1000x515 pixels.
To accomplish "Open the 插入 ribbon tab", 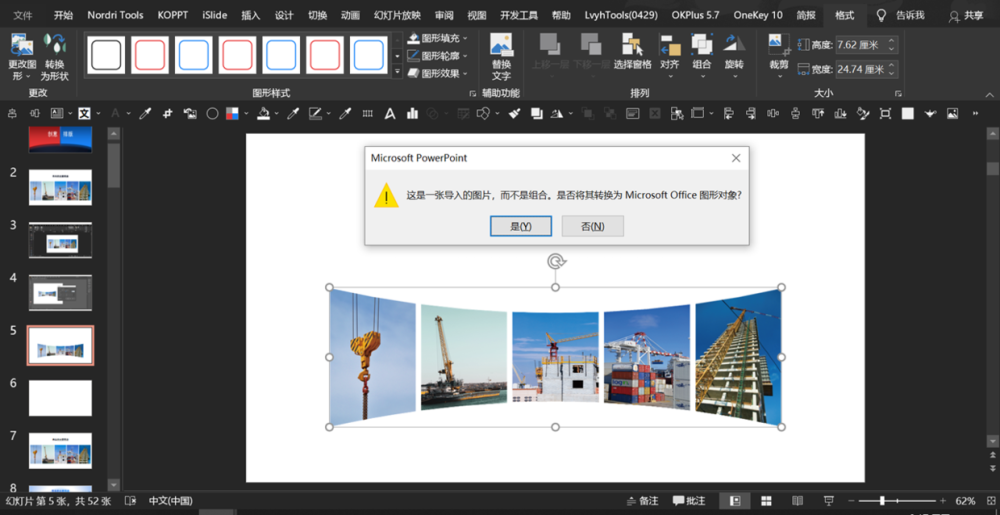I will click(251, 15).
